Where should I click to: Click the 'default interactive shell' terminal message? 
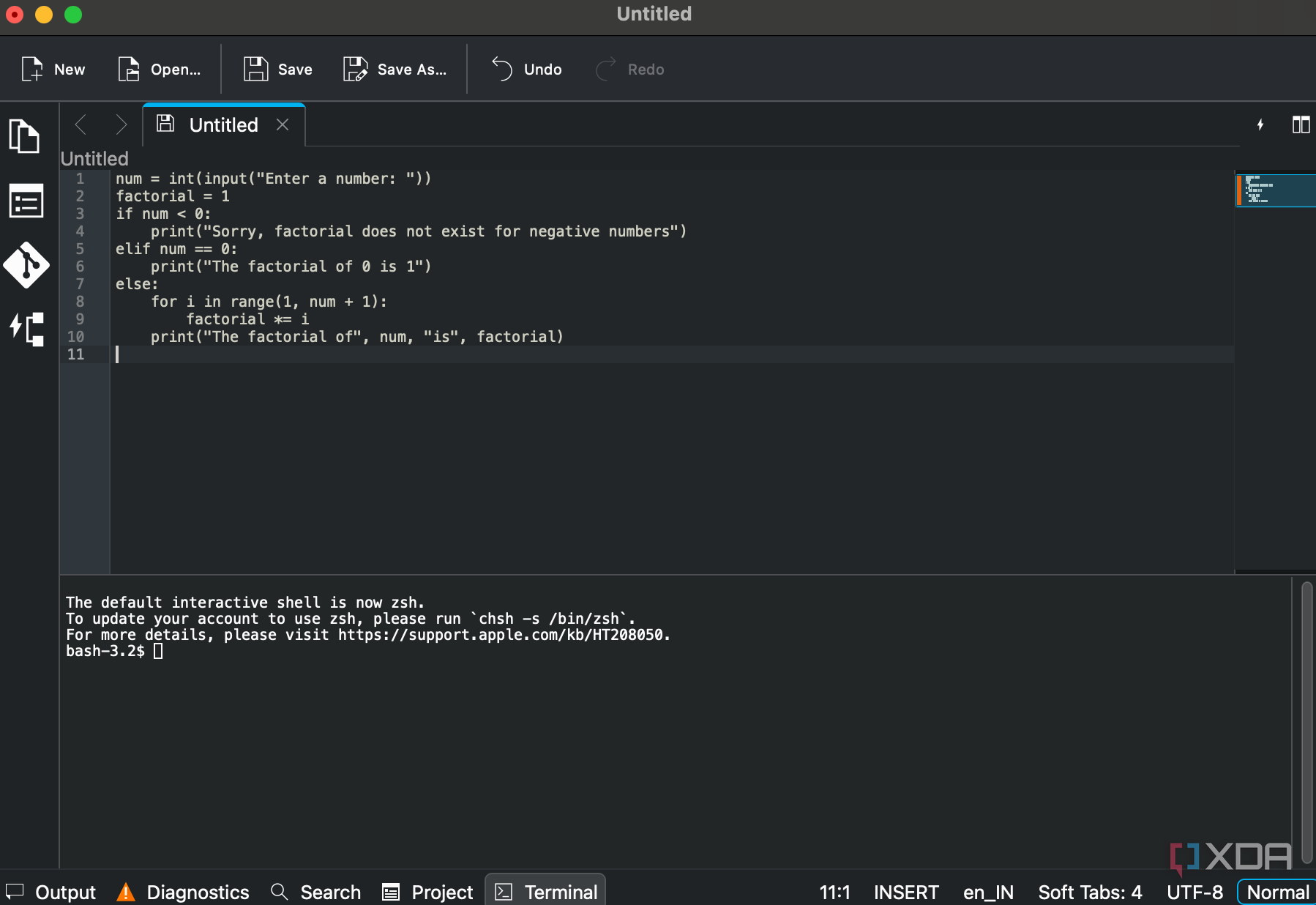(x=245, y=603)
